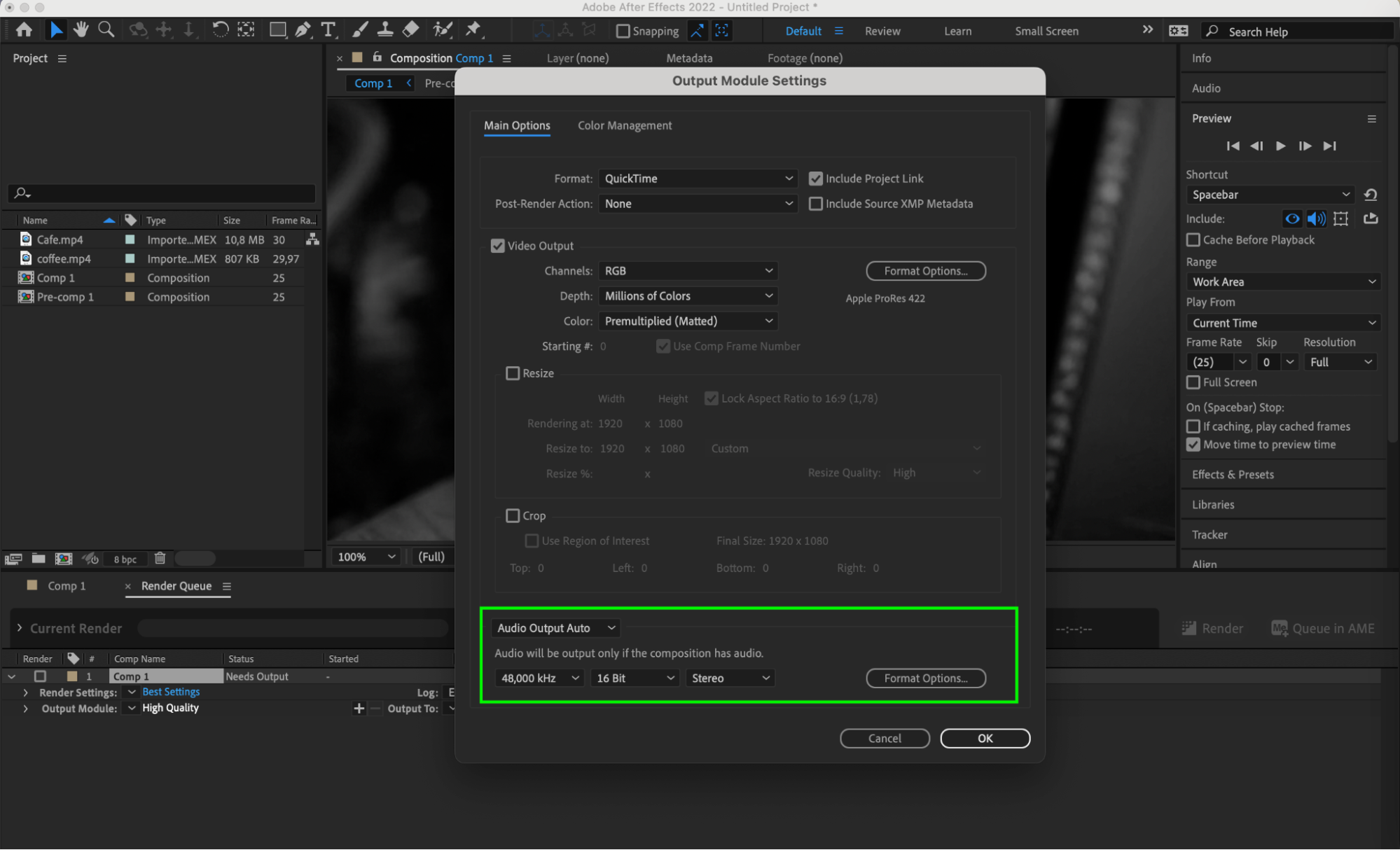The height and width of the screenshot is (850, 1400).
Task: Click the Comp 1 label color swatch
Action: point(130,278)
